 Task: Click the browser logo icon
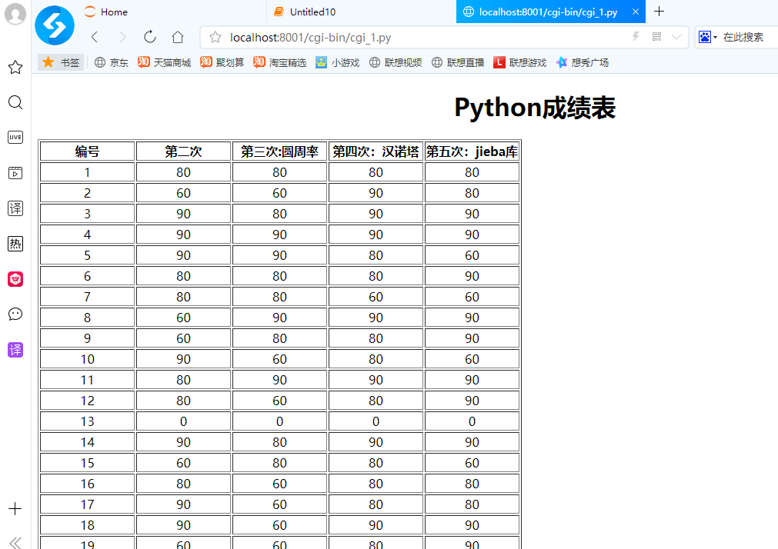pos(55,25)
